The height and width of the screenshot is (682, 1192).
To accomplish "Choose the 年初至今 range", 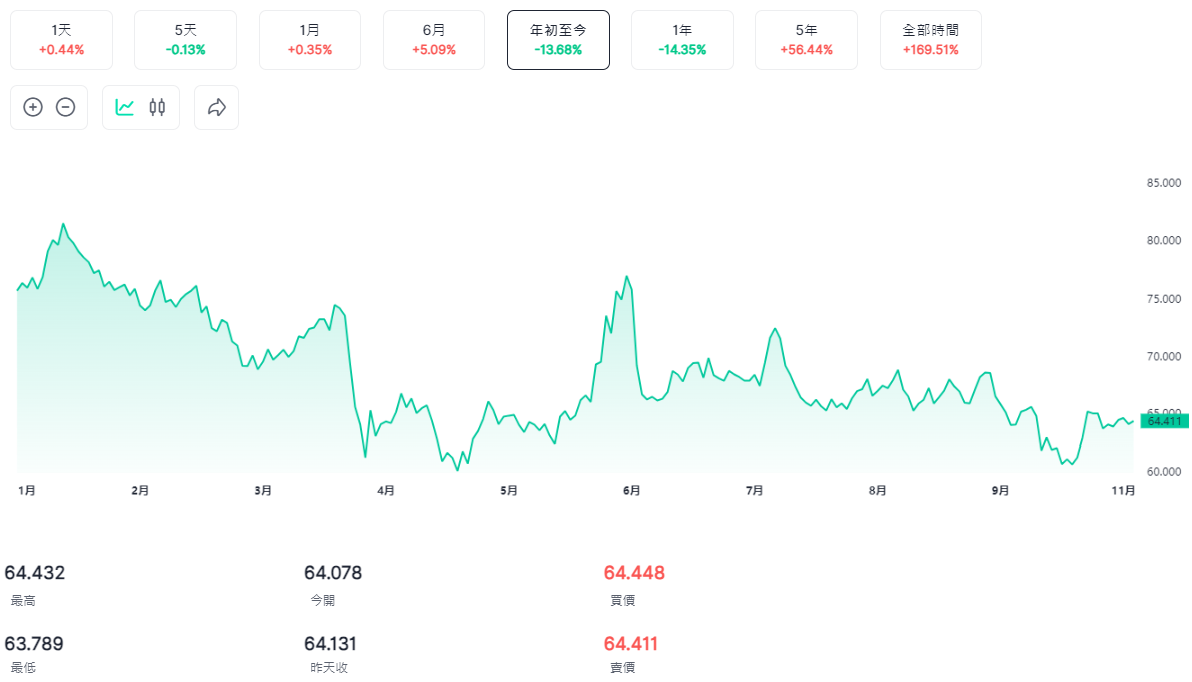I will point(558,40).
